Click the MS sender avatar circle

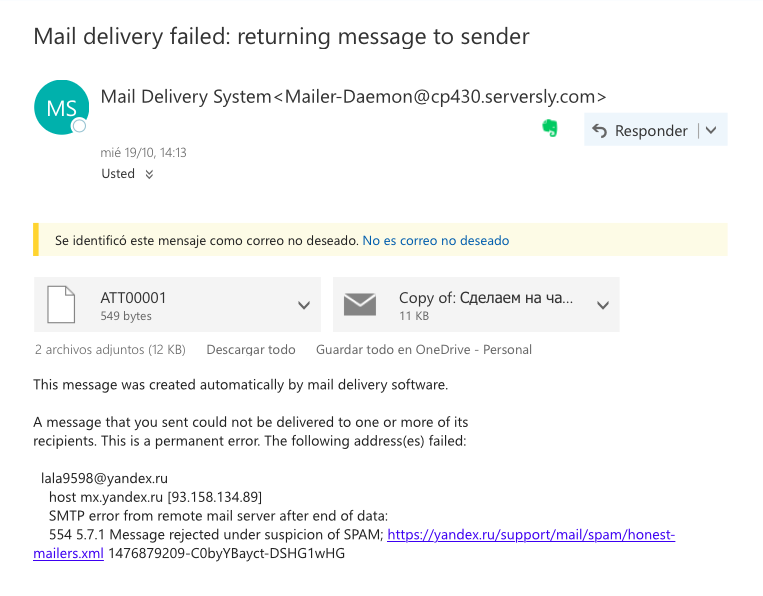coord(61,108)
